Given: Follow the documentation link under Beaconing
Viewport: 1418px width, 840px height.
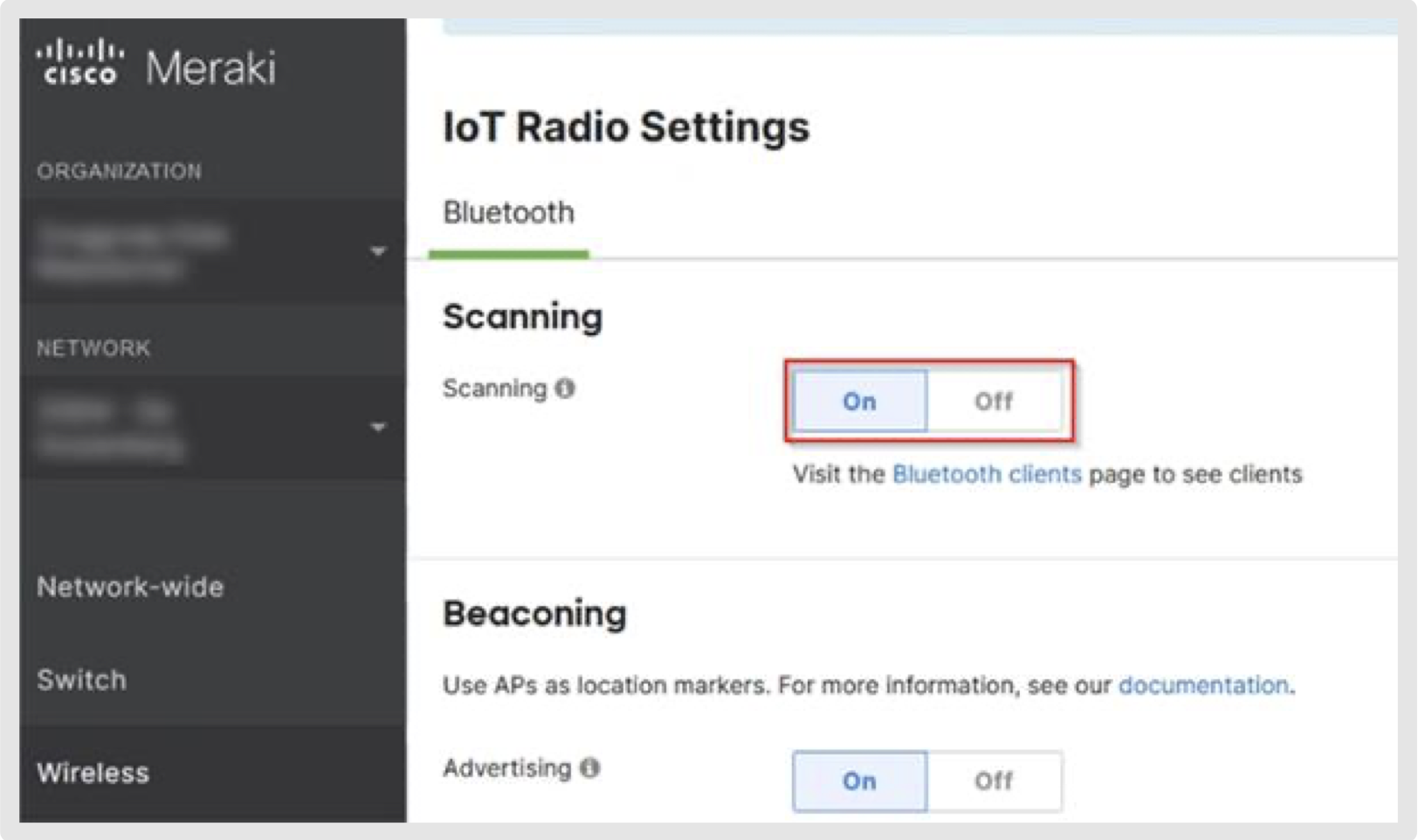Looking at the screenshot, I should pyautogui.click(x=1202, y=685).
